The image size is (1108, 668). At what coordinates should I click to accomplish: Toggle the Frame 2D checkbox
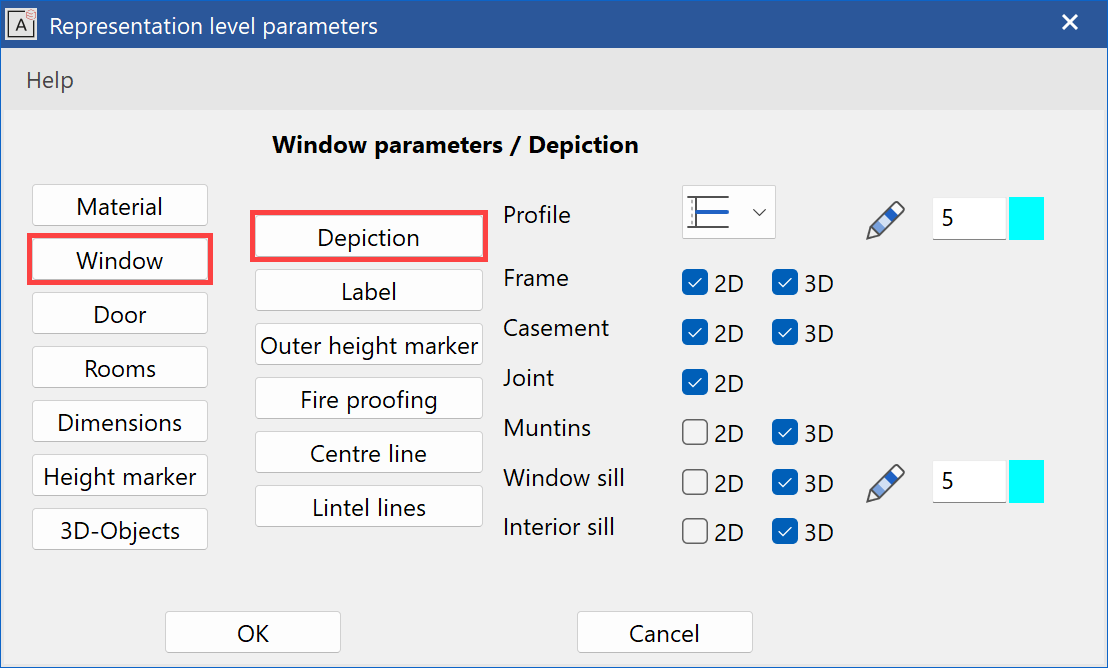(695, 283)
